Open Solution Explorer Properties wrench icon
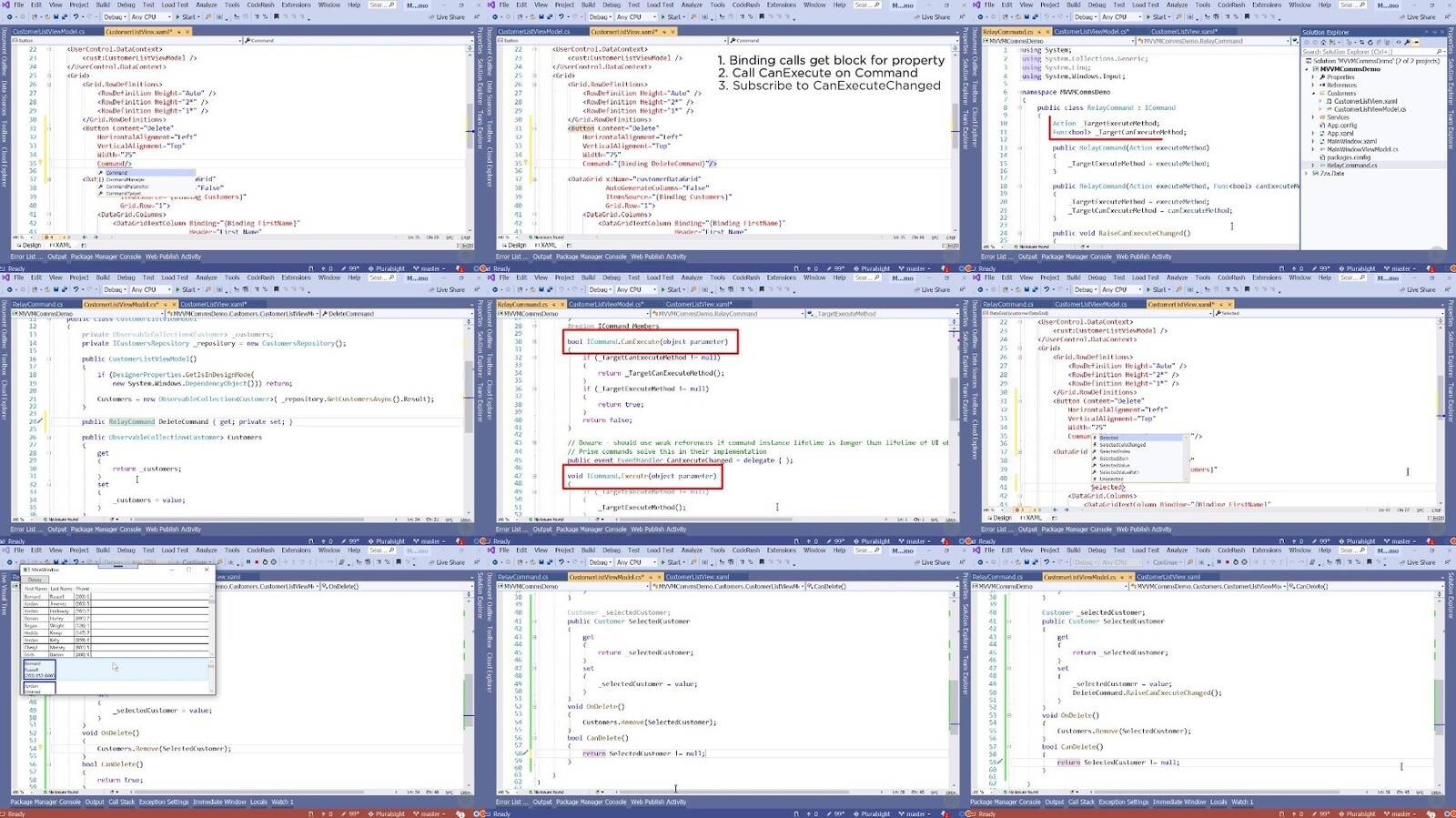Viewport: 1456px width, 818px height. click(1407, 42)
